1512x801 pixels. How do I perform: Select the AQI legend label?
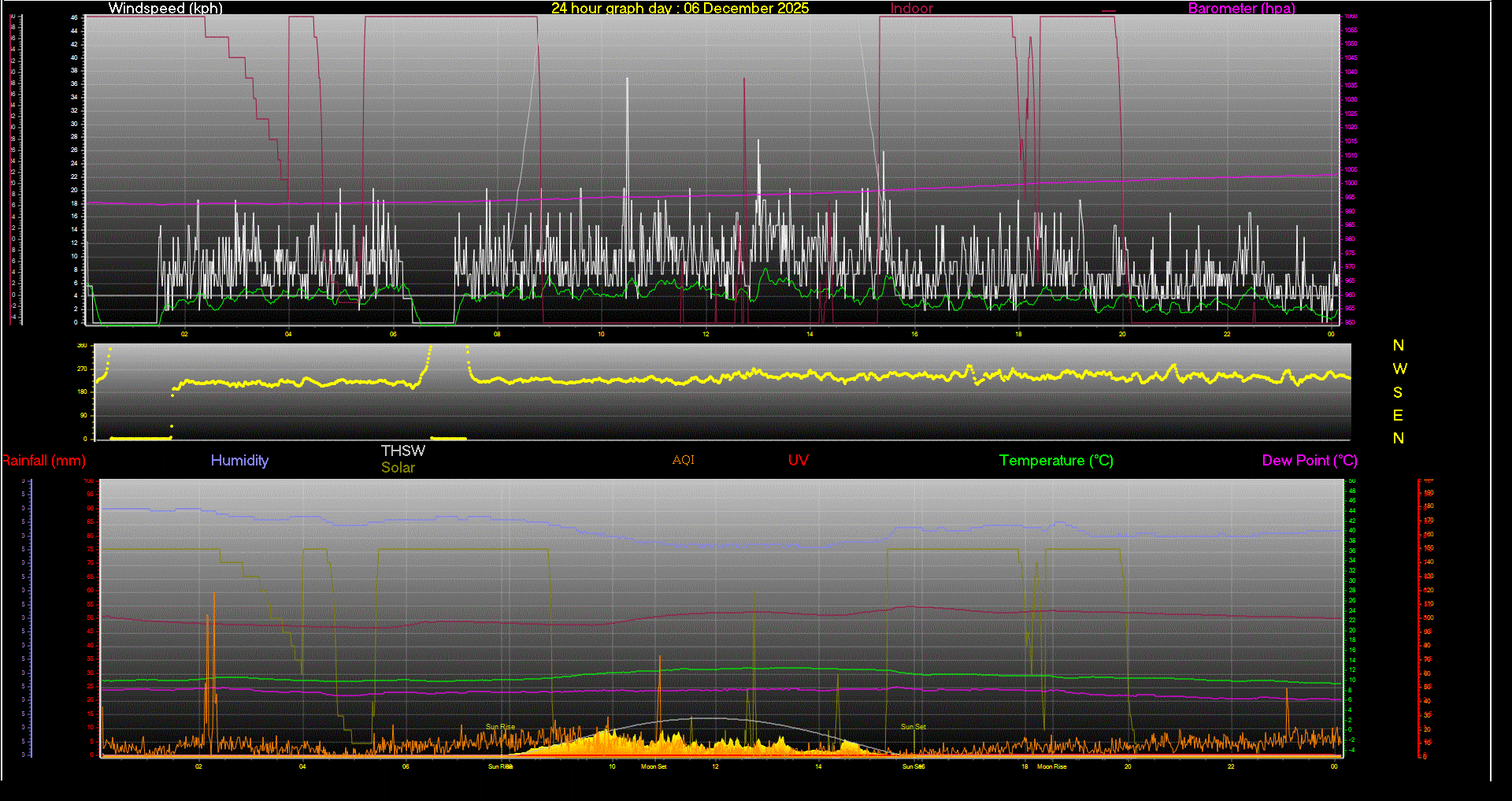[683, 460]
